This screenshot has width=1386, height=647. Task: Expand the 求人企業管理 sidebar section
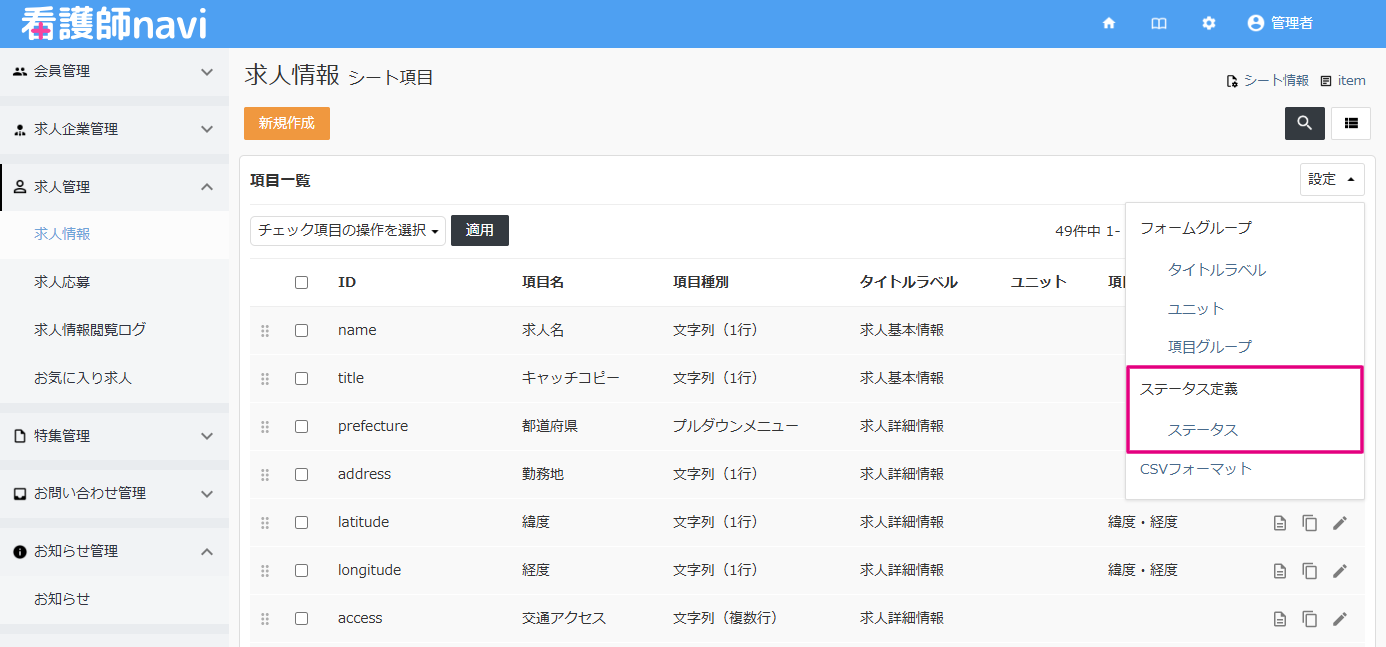click(x=114, y=129)
